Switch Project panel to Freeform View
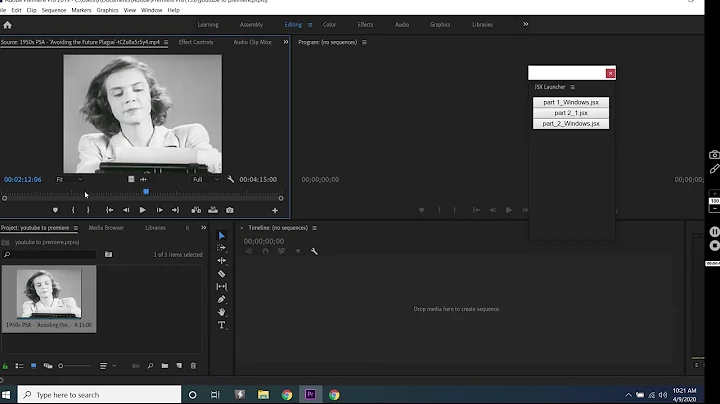This screenshot has width=720, height=404. pos(48,366)
